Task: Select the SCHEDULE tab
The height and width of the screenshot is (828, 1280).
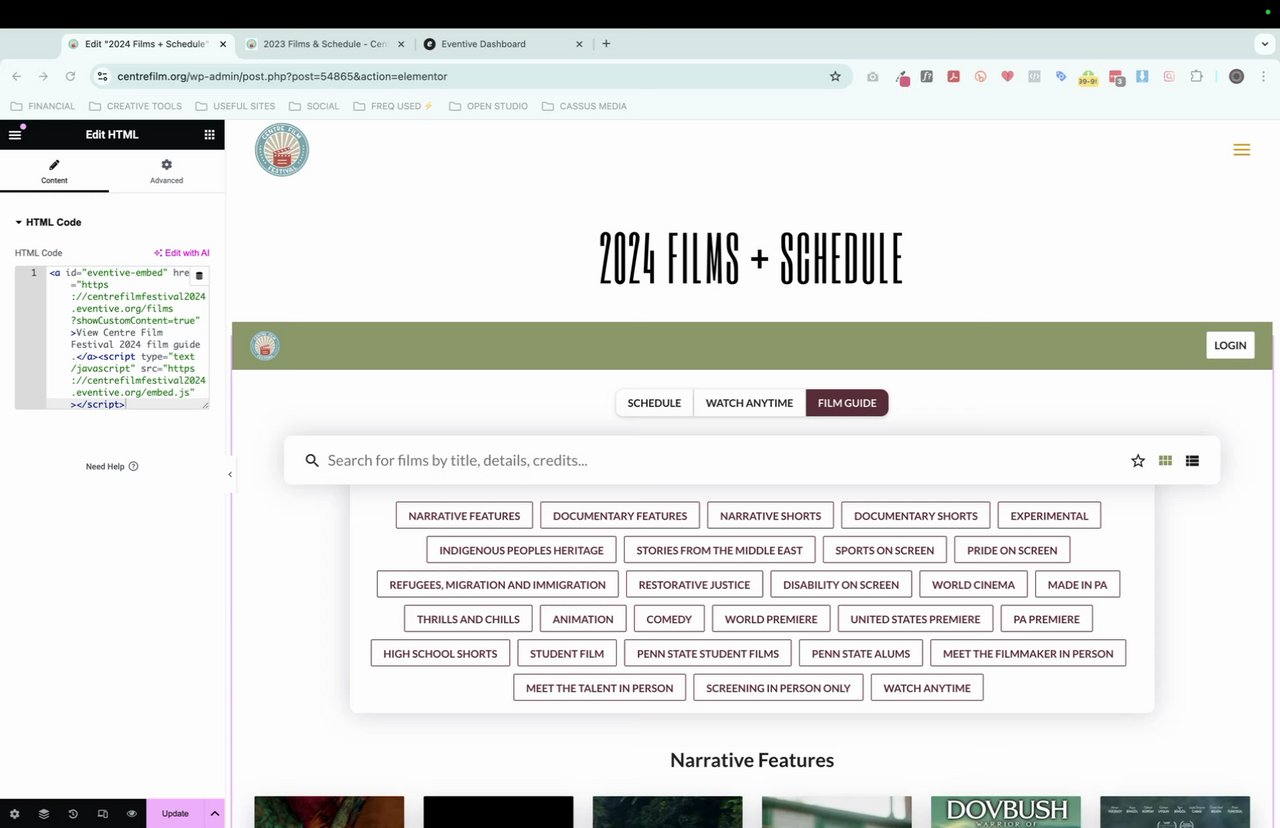Action: [654, 403]
